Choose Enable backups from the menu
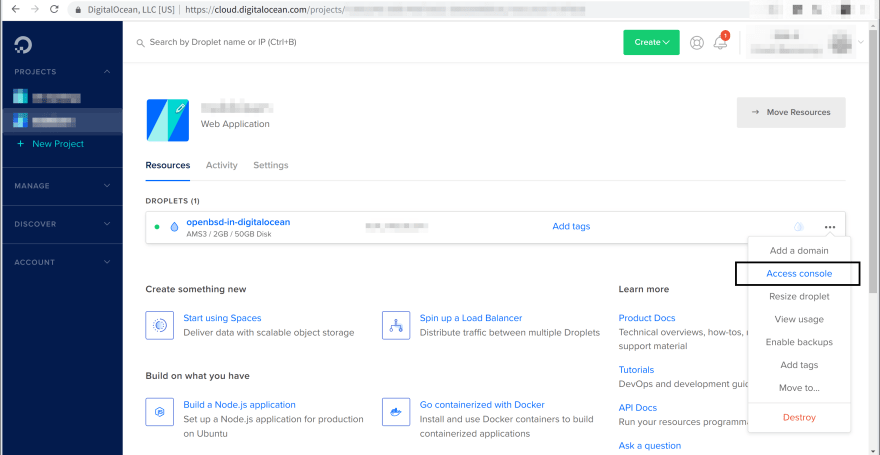The image size is (880, 455). coord(799,342)
